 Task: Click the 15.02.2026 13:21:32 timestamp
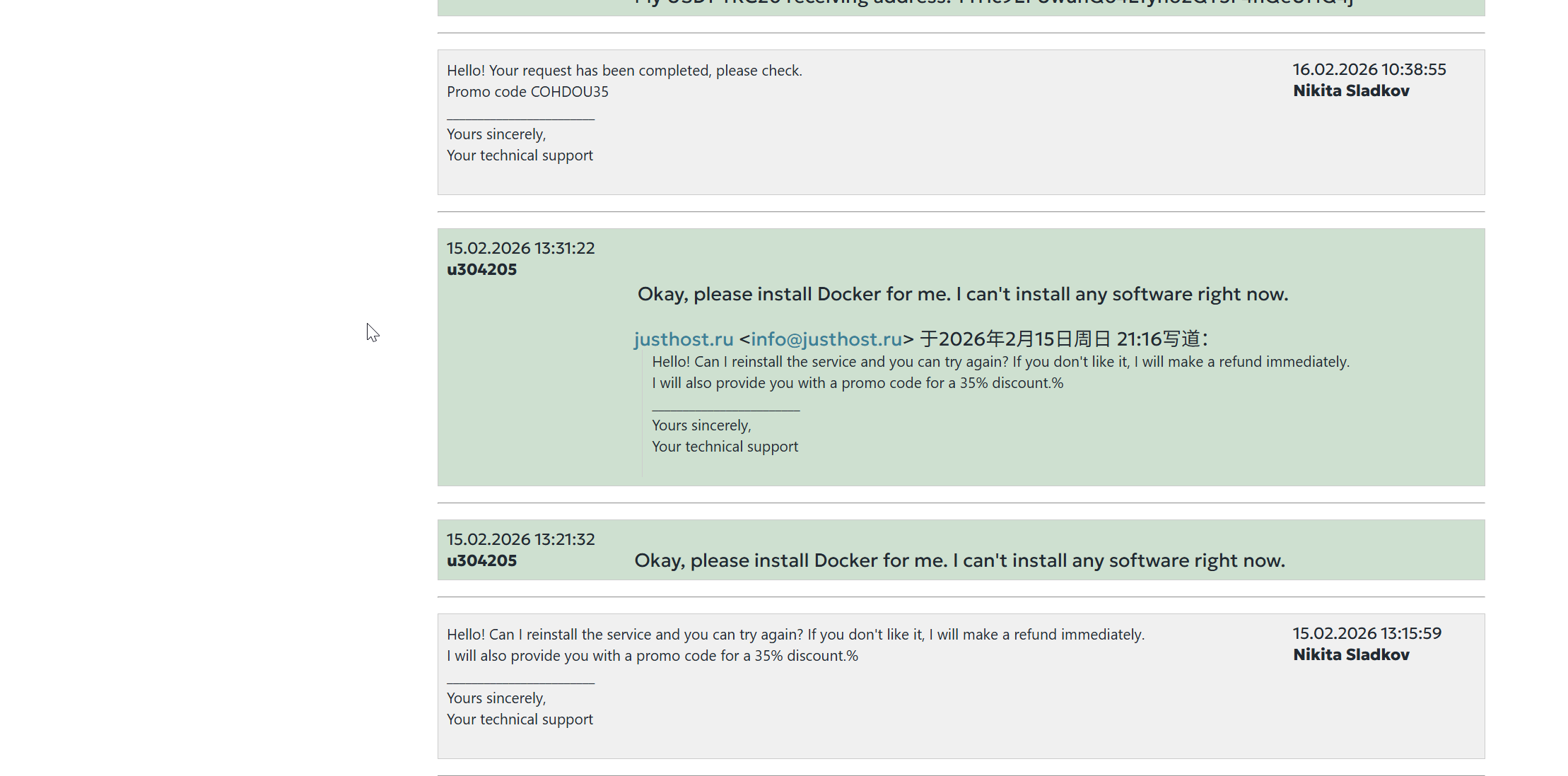(520, 539)
